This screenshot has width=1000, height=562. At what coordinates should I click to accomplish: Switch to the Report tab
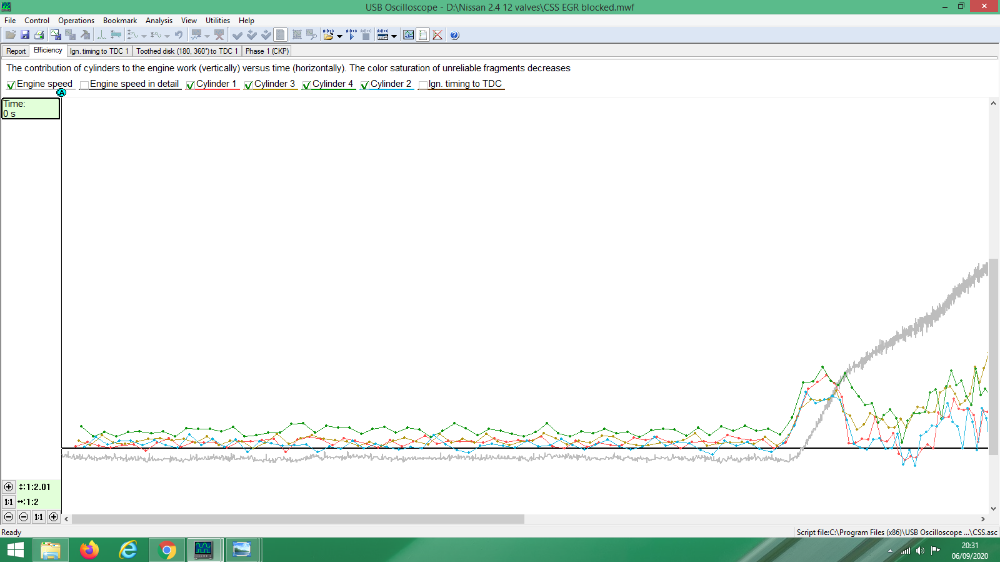point(16,51)
